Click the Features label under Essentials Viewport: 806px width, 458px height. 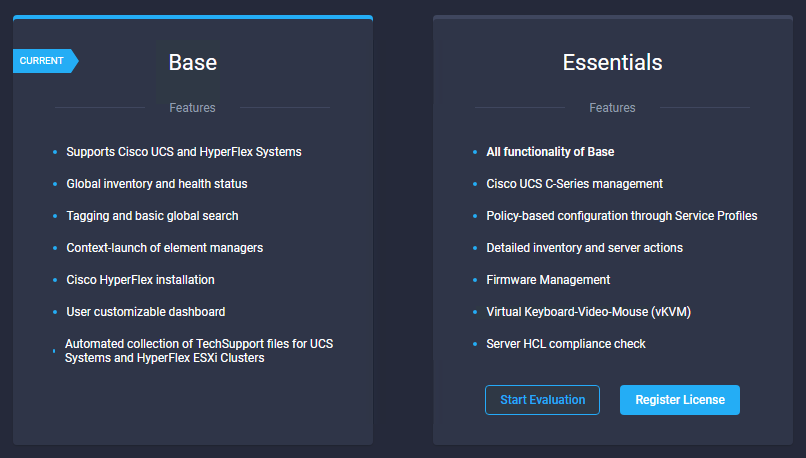point(612,108)
